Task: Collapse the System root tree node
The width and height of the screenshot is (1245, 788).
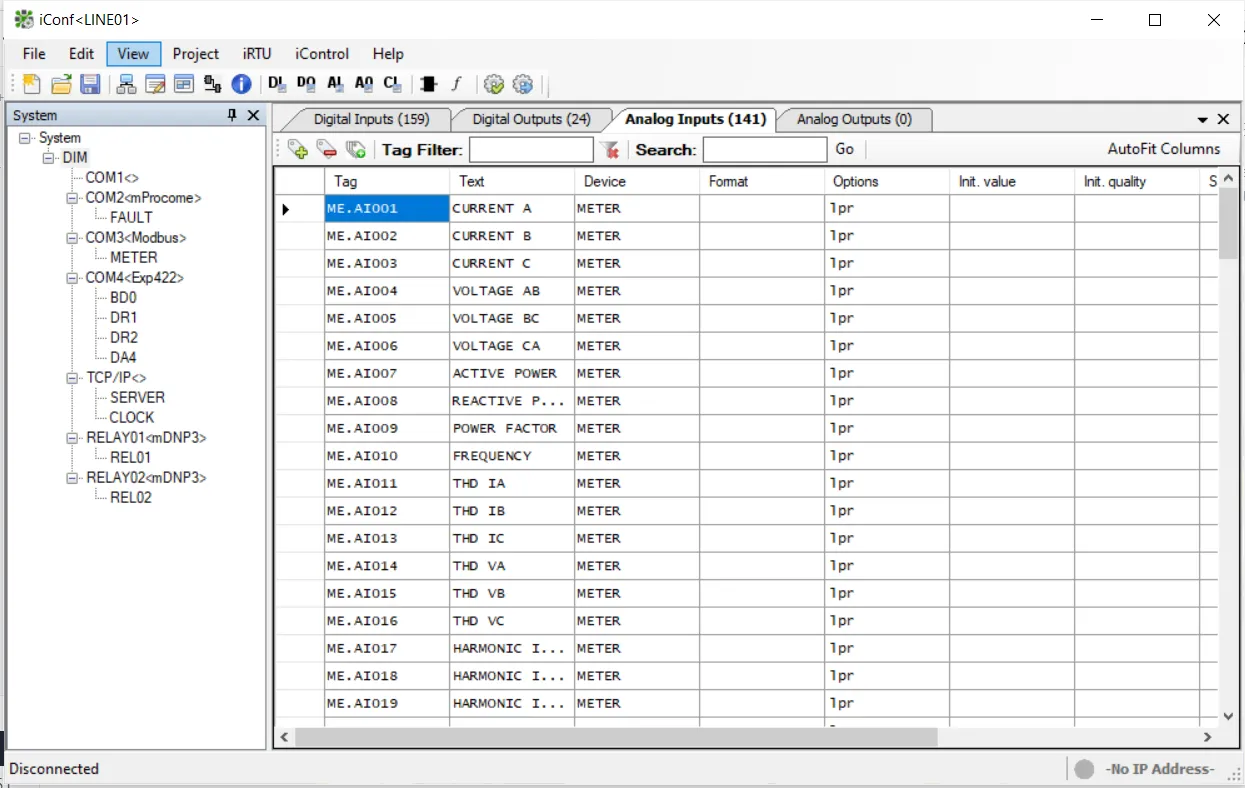Action: (25, 138)
